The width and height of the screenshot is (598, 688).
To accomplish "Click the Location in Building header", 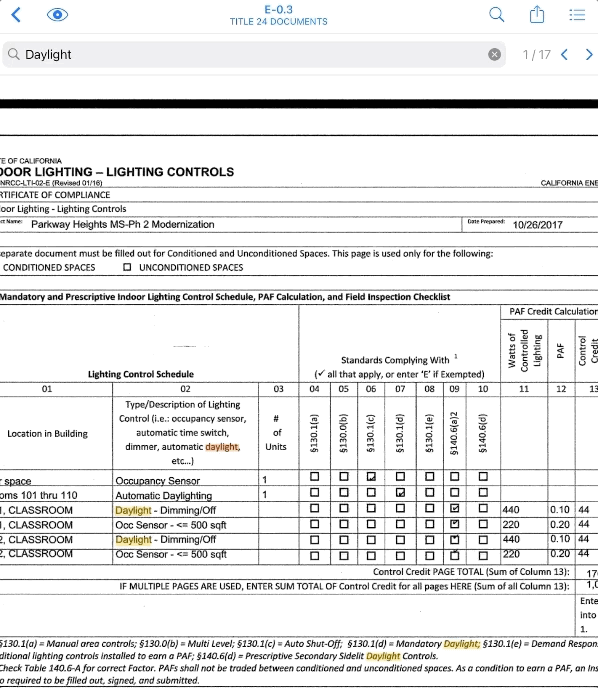I will coord(47,434).
